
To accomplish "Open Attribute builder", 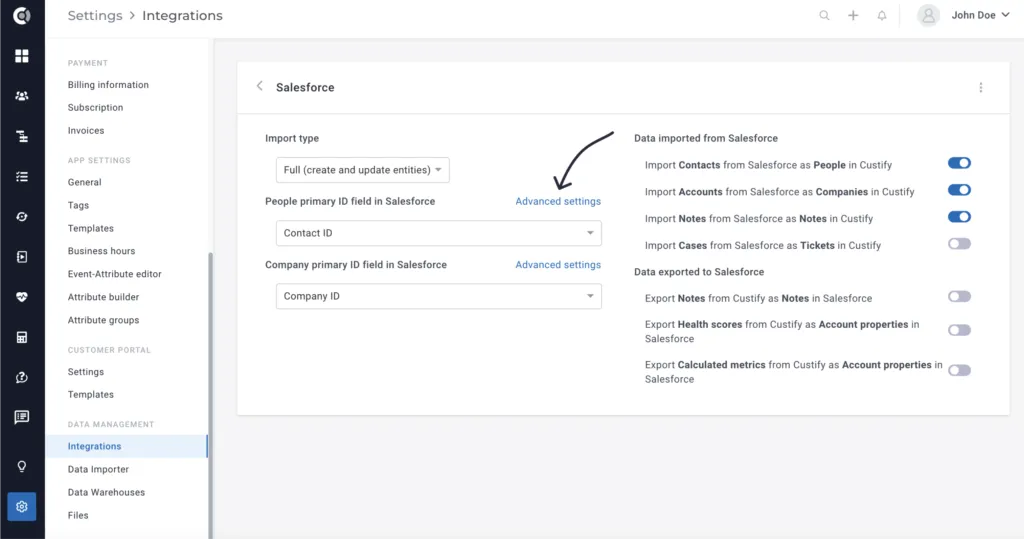I will point(103,297).
